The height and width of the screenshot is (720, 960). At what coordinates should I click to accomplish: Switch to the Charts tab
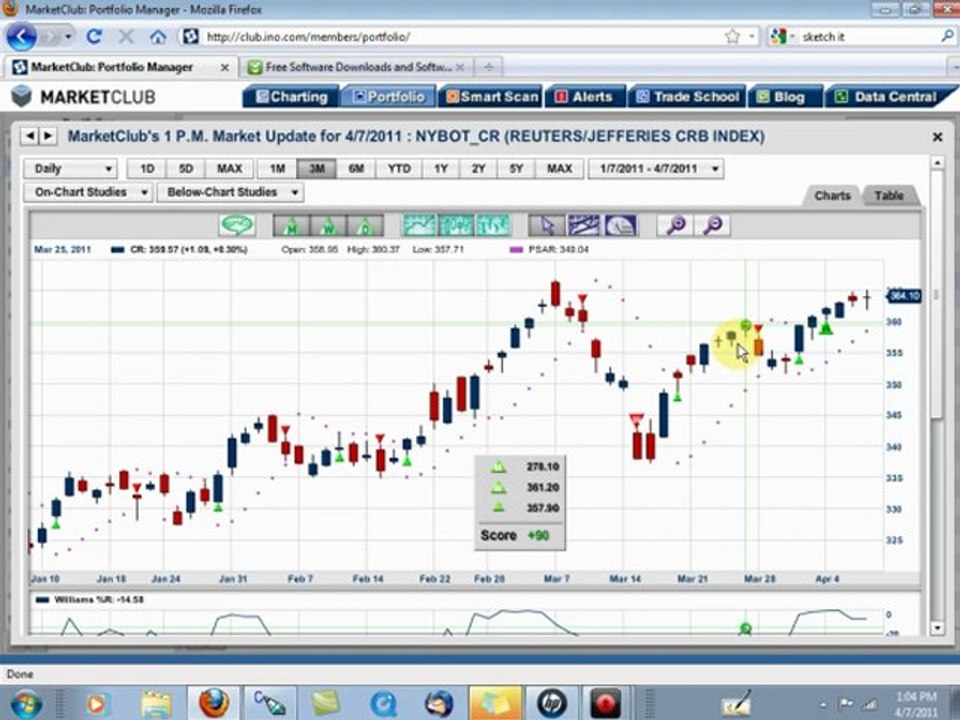click(x=832, y=195)
